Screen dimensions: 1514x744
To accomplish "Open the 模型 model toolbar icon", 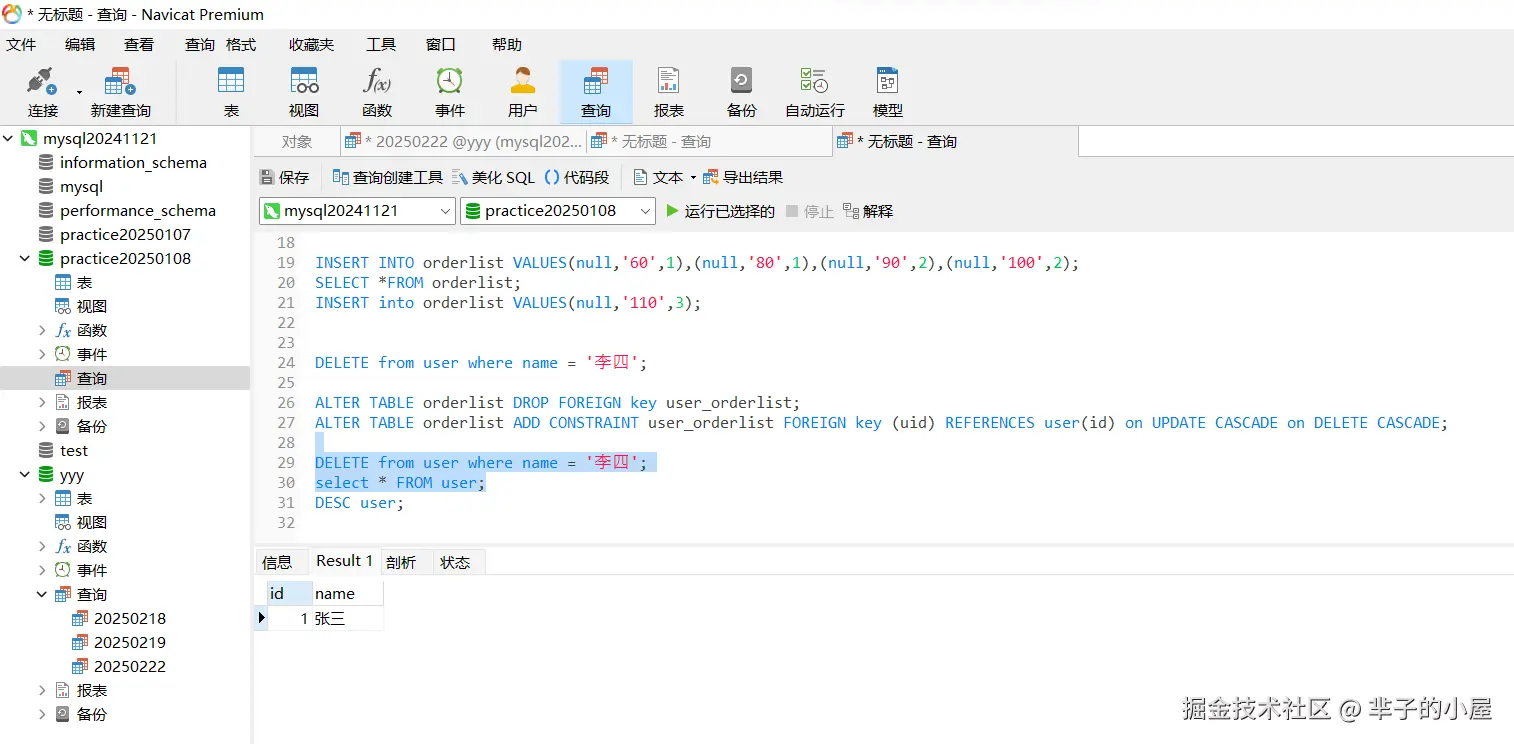I will (888, 92).
